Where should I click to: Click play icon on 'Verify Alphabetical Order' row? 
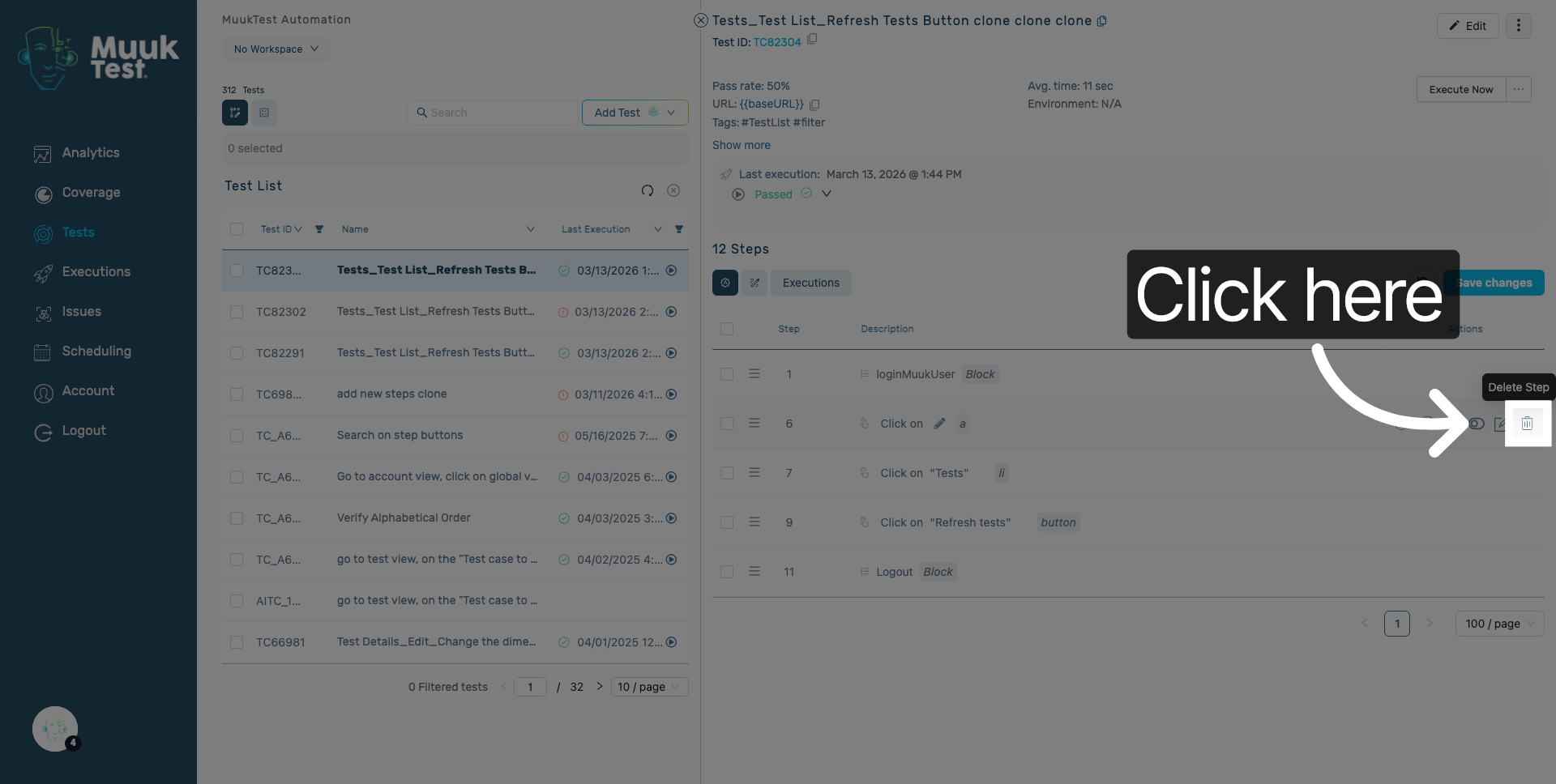click(671, 518)
